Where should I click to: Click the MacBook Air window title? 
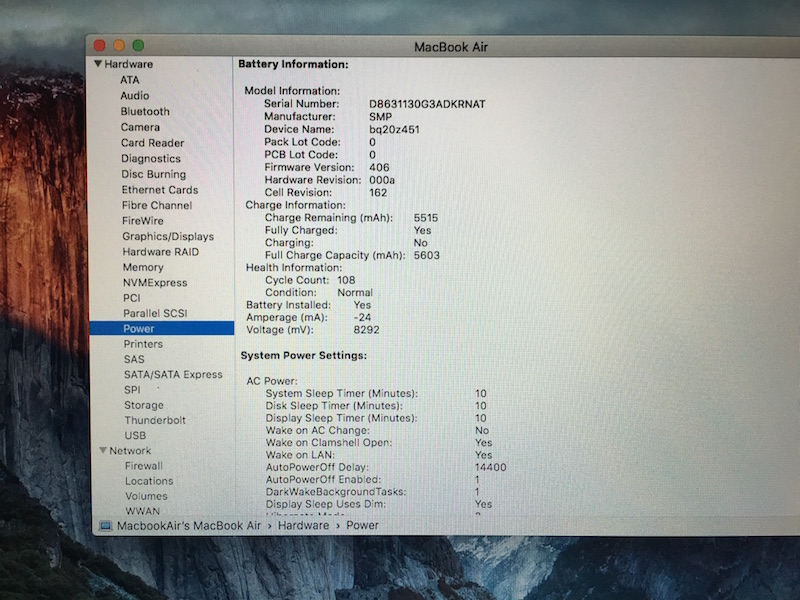pos(451,47)
